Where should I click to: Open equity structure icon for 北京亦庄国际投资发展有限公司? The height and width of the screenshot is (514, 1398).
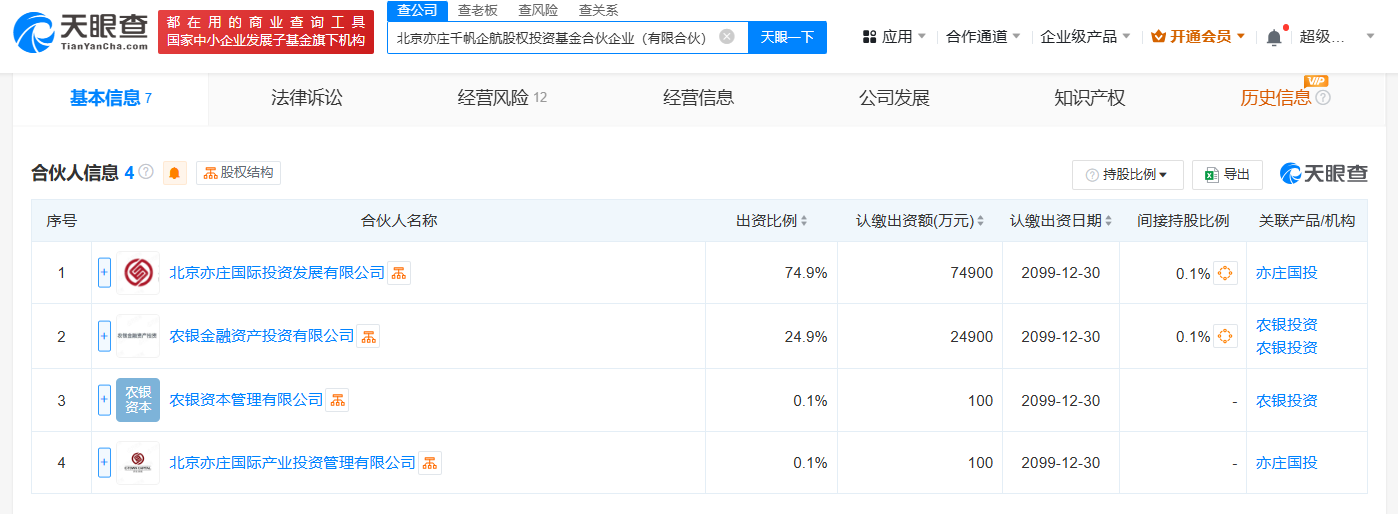click(399, 273)
